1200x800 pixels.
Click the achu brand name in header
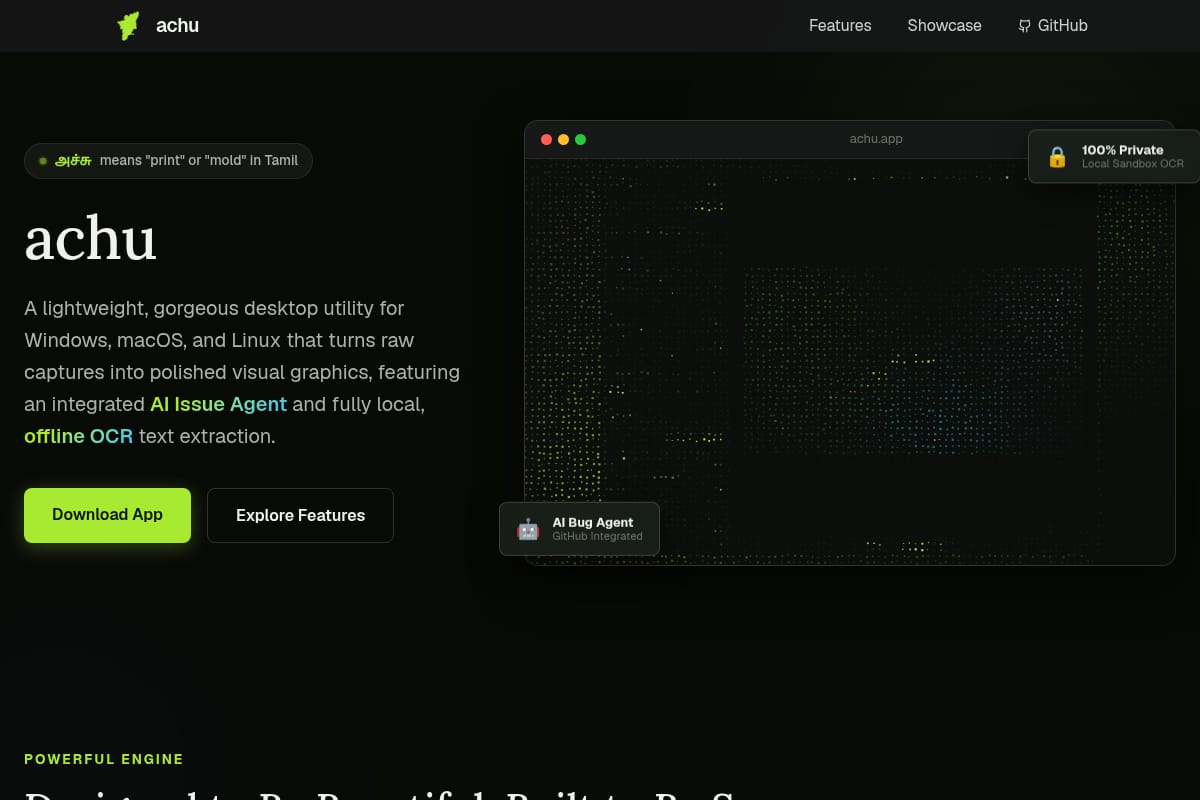coord(177,26)
